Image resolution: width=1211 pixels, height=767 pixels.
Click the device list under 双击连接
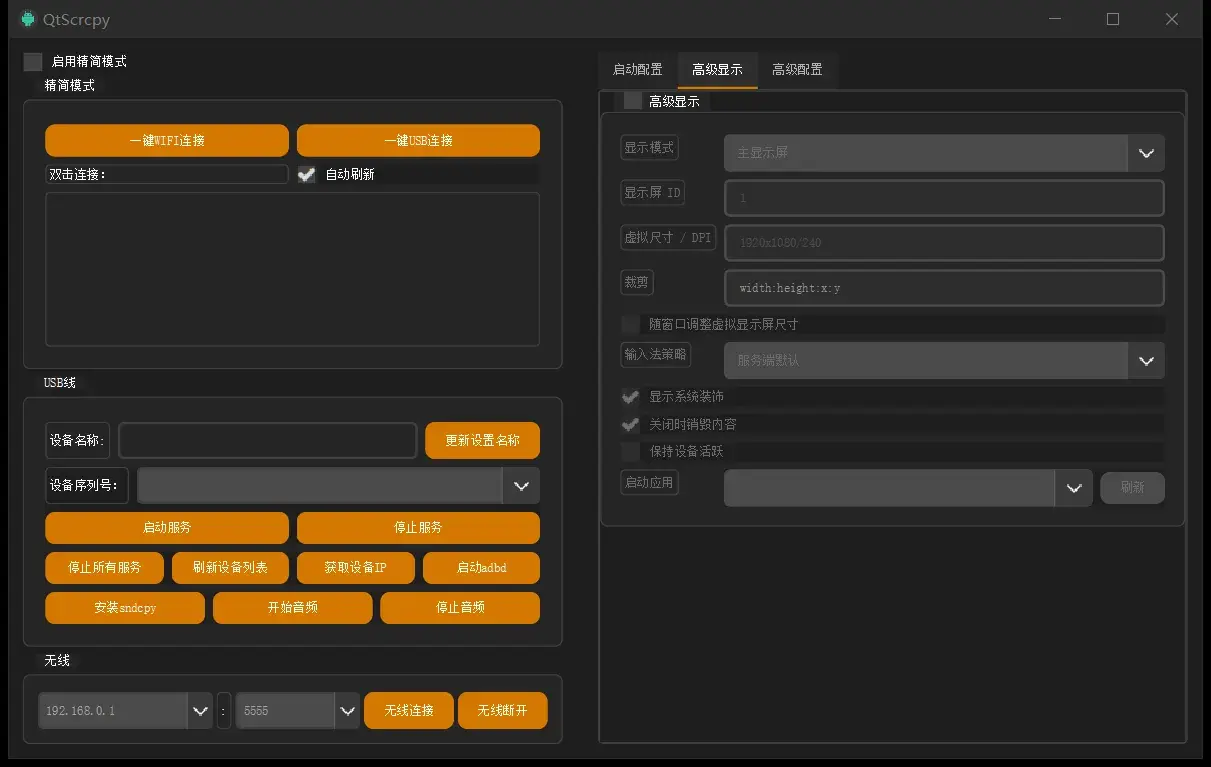click(x=292, y=269)
